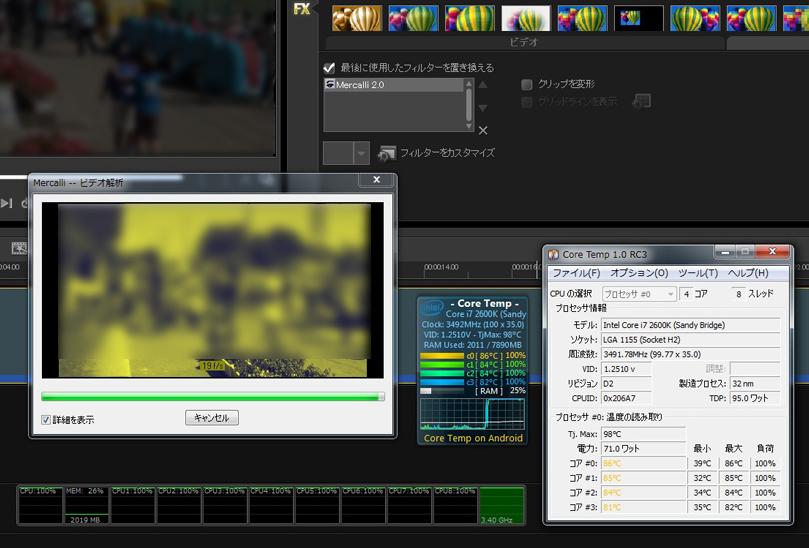Click the CPU load graph in gadget
The width and height of the screenshot is (809, 548).
coord(472,414)
